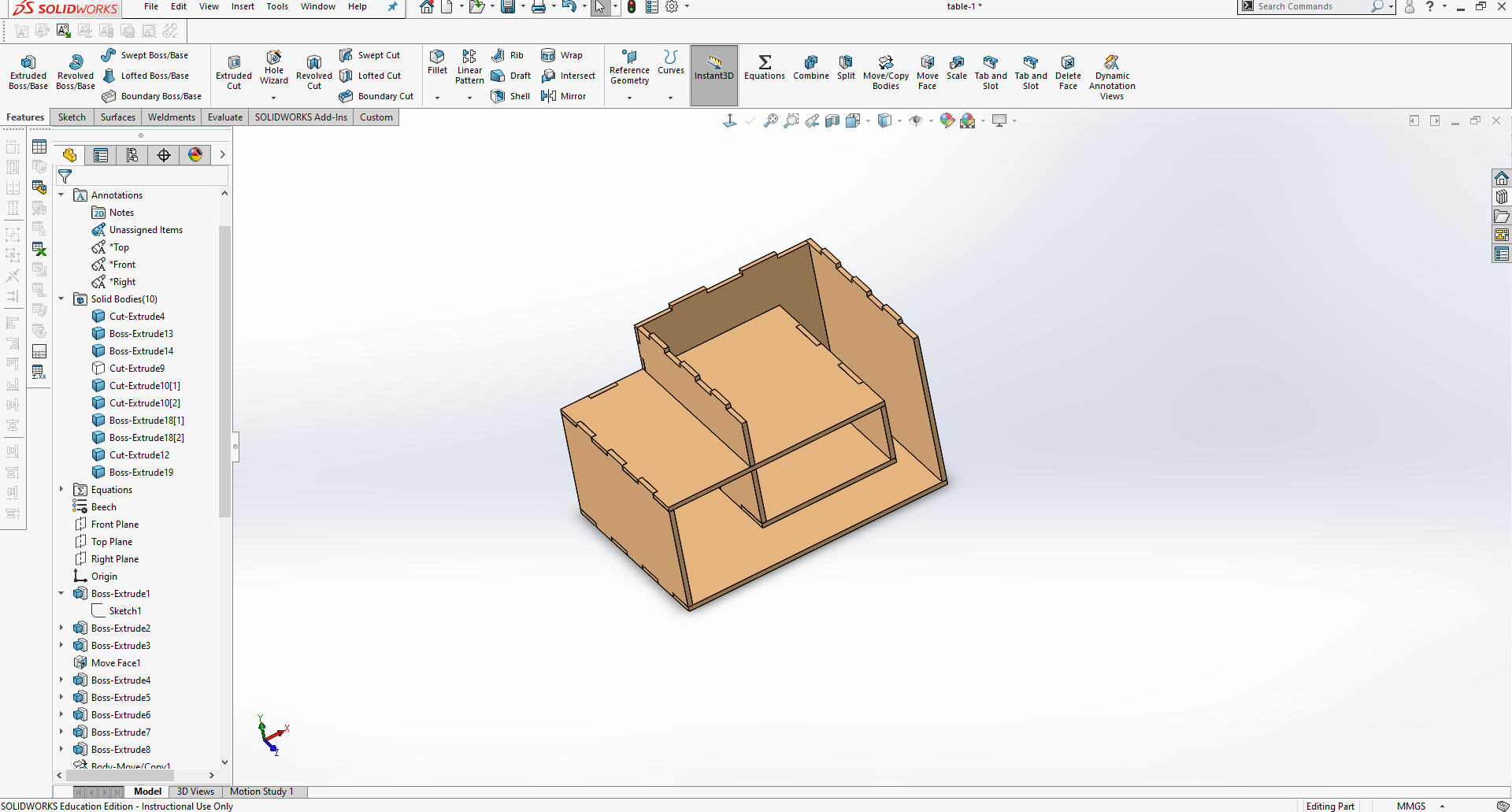Select the Draft tool
The height and width of the screenshot is (812, 1512).
(511, 76)
